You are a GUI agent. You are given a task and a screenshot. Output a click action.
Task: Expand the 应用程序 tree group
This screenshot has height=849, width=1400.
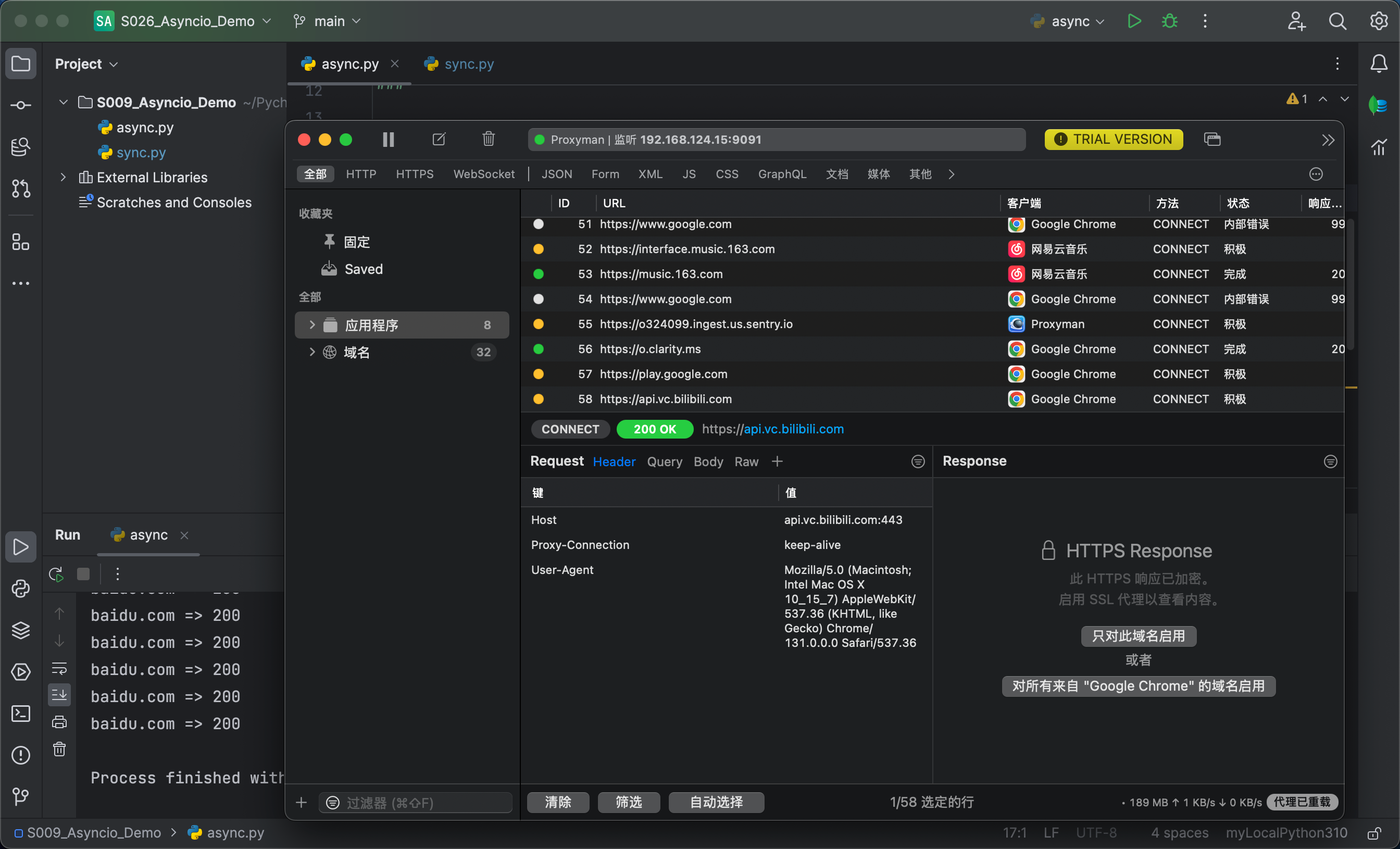(312, 324)
